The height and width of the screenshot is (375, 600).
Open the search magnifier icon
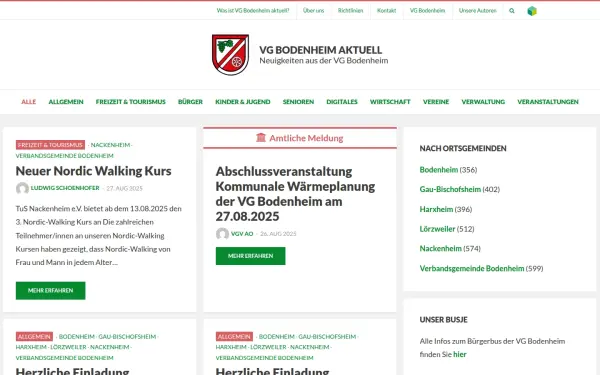click(512, 11)
